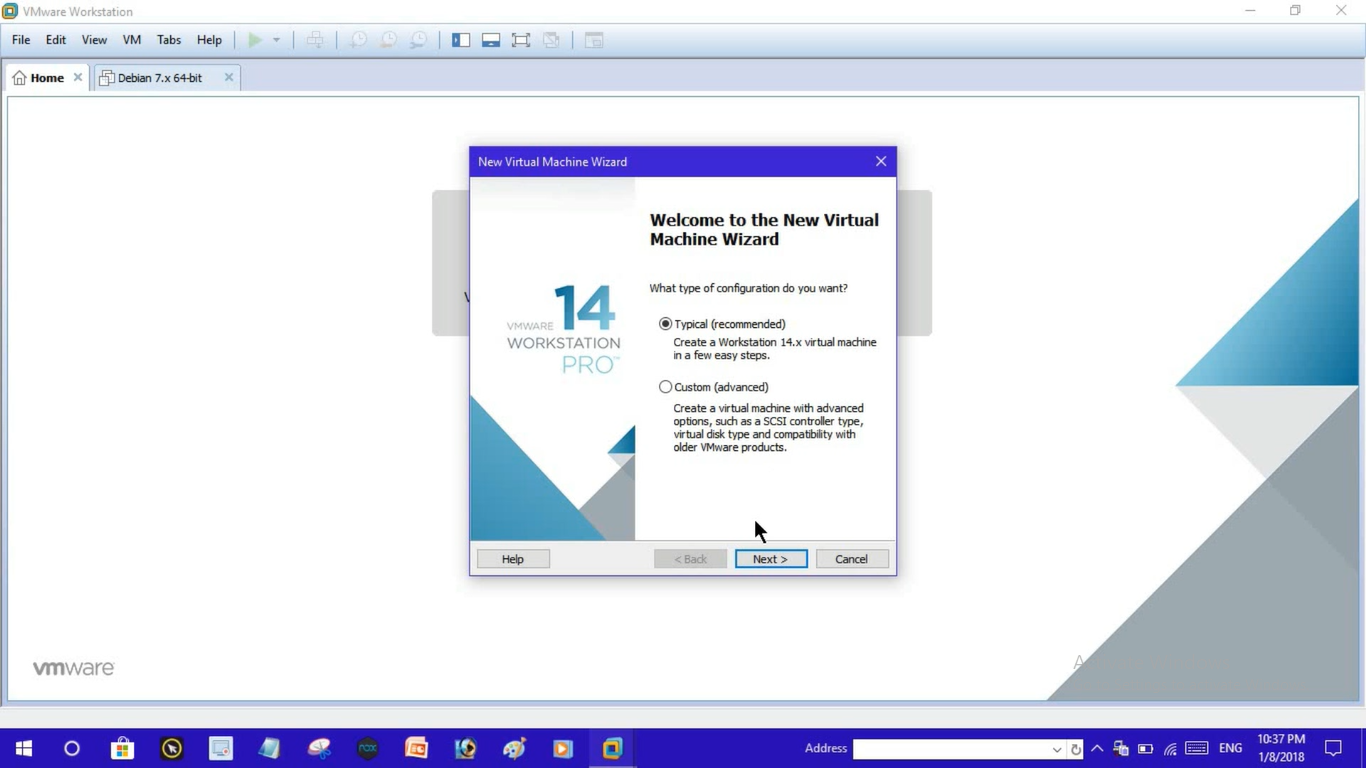Switch to the Debian 7.x 64-bit tab

[x=160, y=77]
